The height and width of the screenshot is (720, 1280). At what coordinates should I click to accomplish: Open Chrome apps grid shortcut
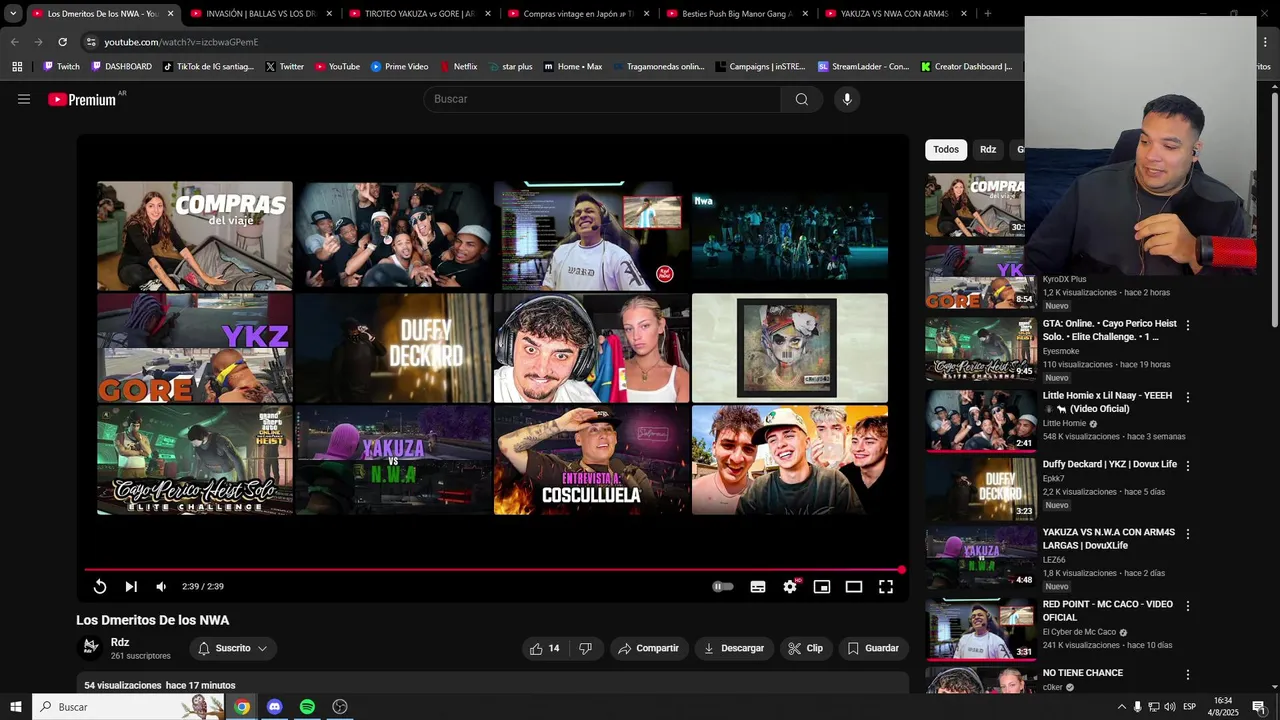17,67
